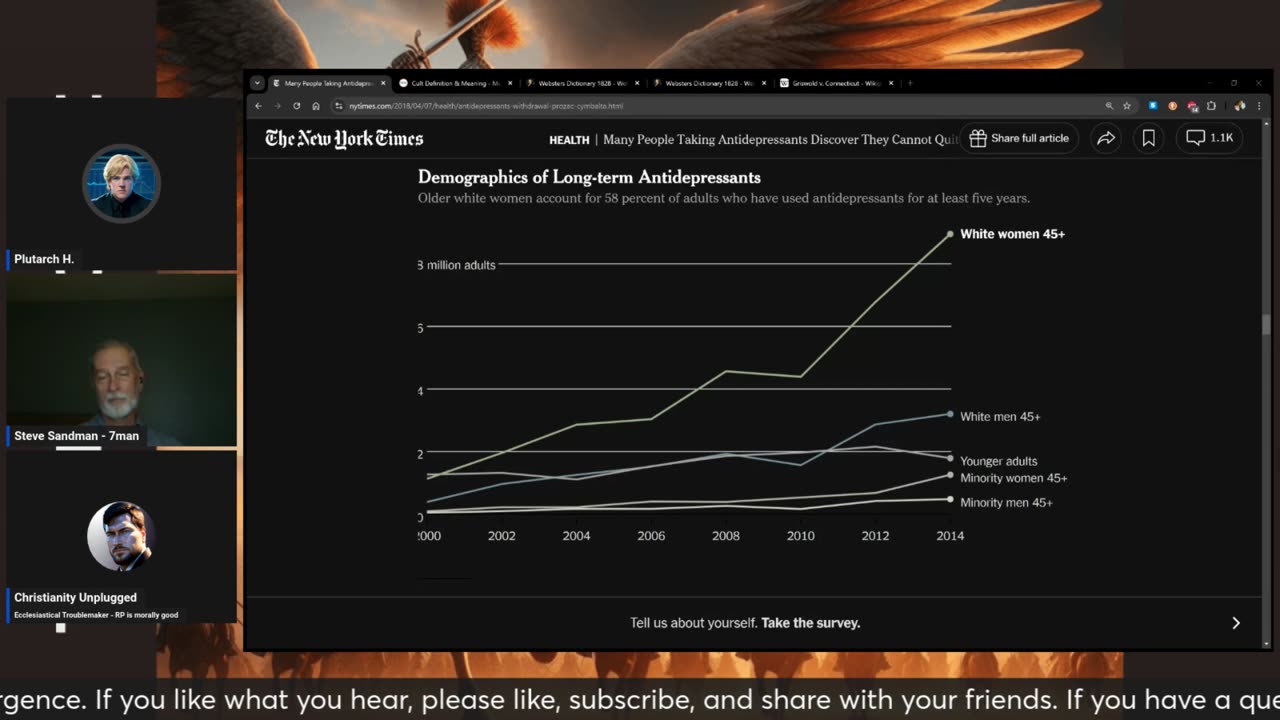
Task: Reload the current page
Action: click(297, 105)
